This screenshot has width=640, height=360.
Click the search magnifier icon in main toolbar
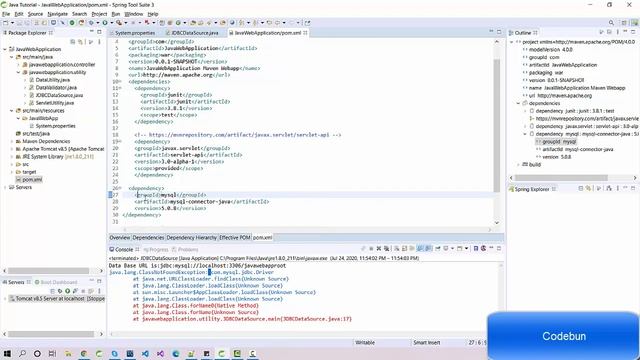[x=611, y=23]
